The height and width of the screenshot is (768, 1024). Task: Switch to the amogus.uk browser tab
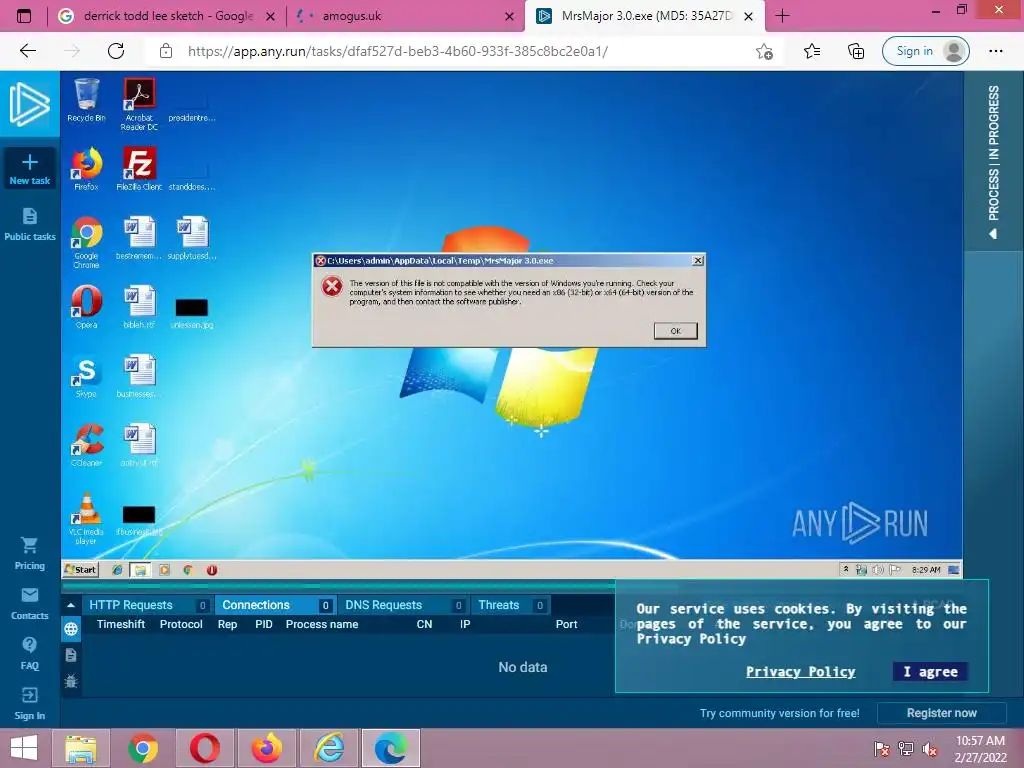pos(404,16)
